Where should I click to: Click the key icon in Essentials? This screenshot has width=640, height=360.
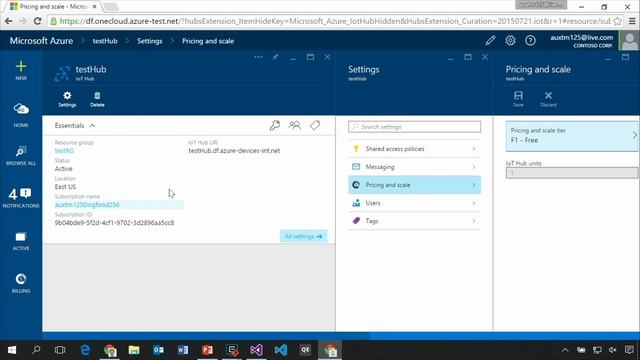point(275,125)
